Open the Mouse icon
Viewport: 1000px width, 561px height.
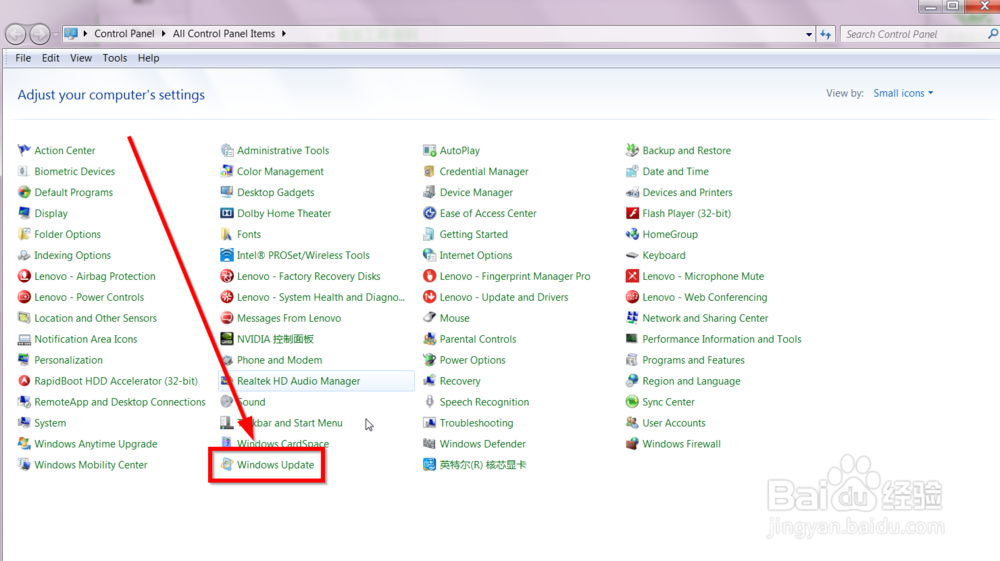click(x=429, y=317)
